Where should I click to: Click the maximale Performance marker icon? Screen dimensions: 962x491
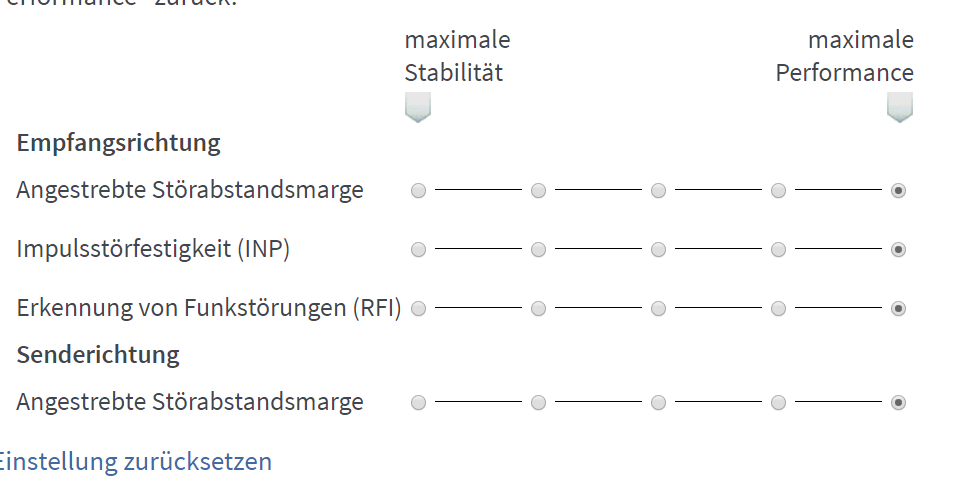900,107
